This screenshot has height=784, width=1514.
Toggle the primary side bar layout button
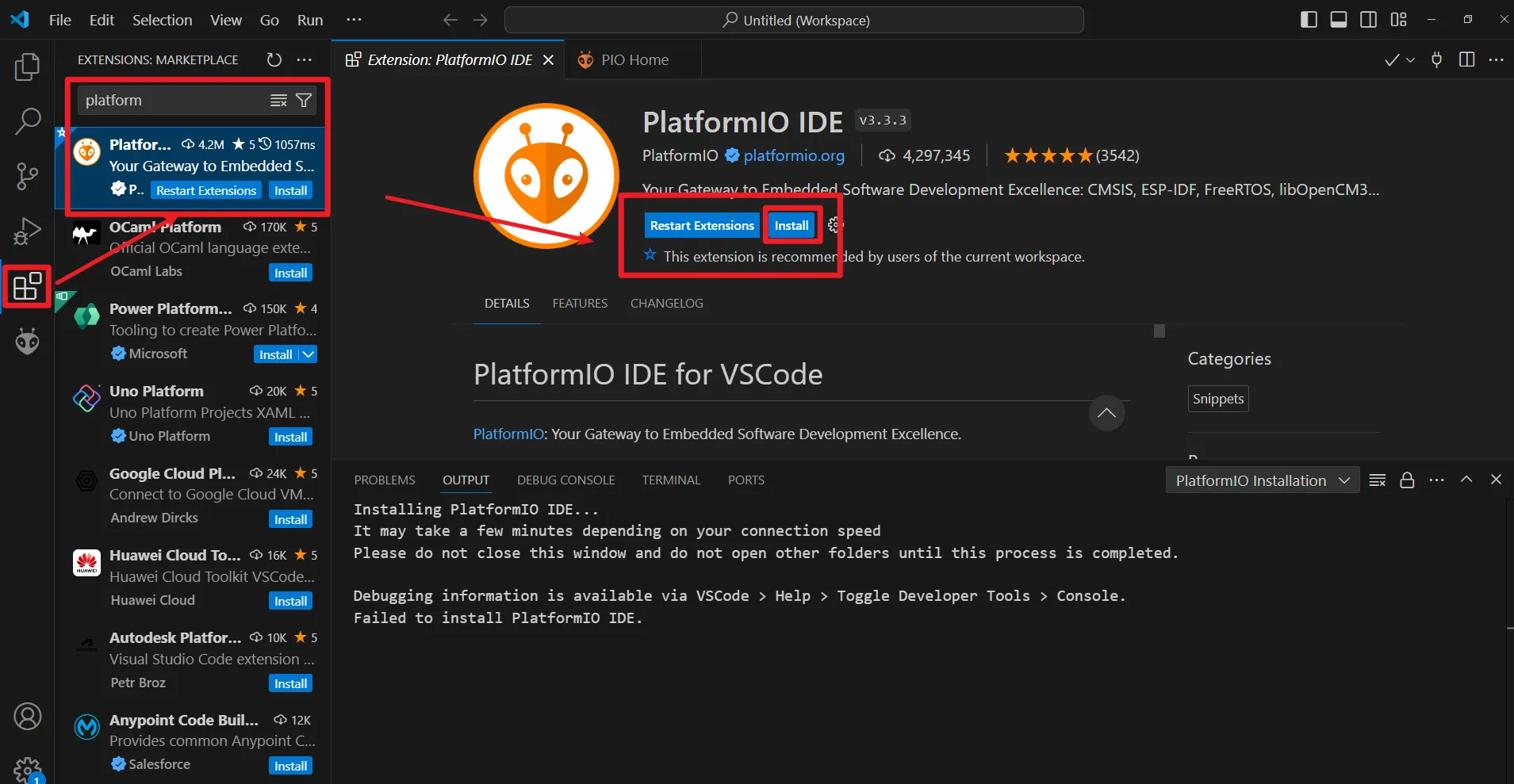click(1309, 20)
